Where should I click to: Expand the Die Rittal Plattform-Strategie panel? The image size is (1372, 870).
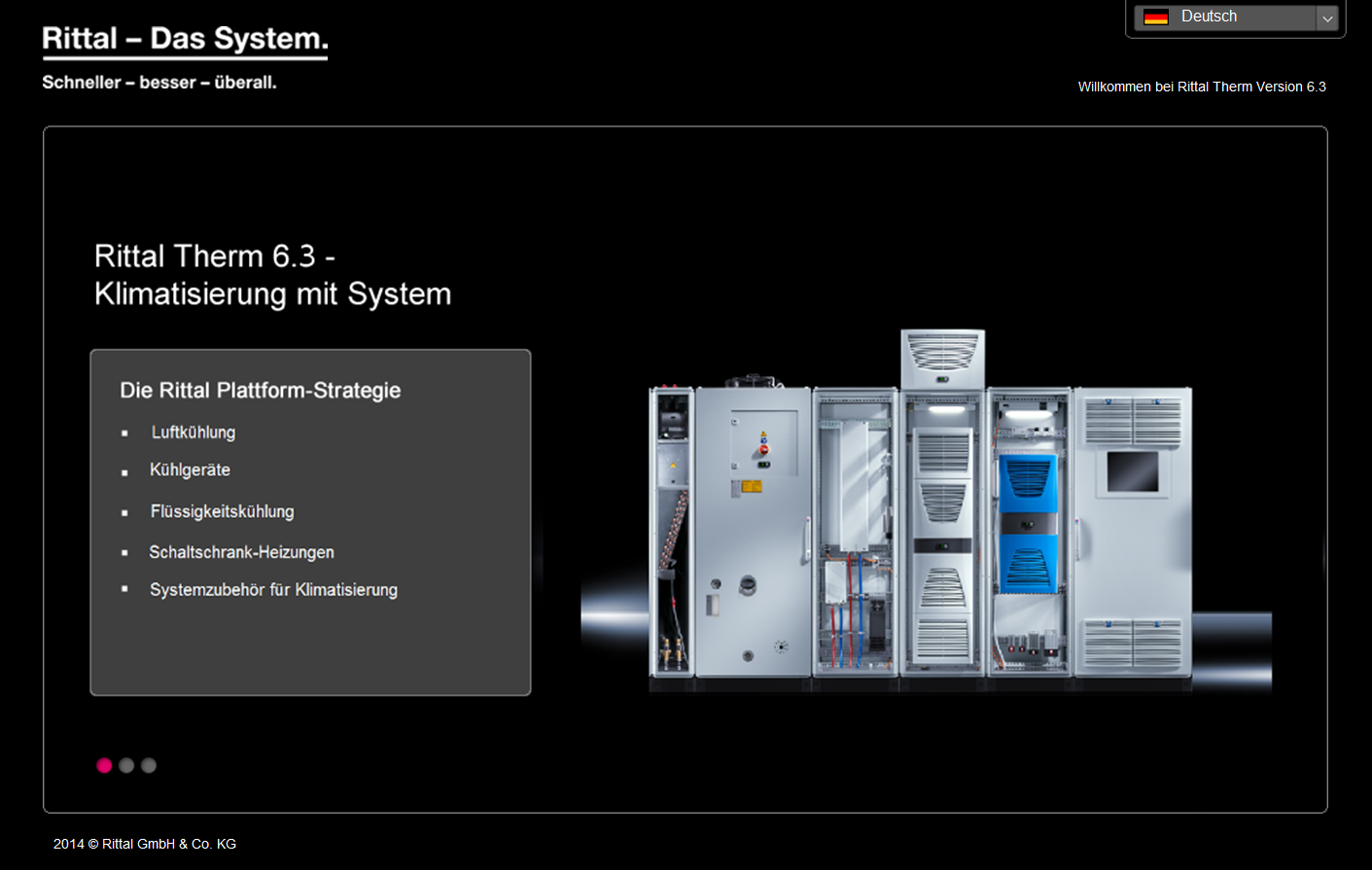click(260, 390)
